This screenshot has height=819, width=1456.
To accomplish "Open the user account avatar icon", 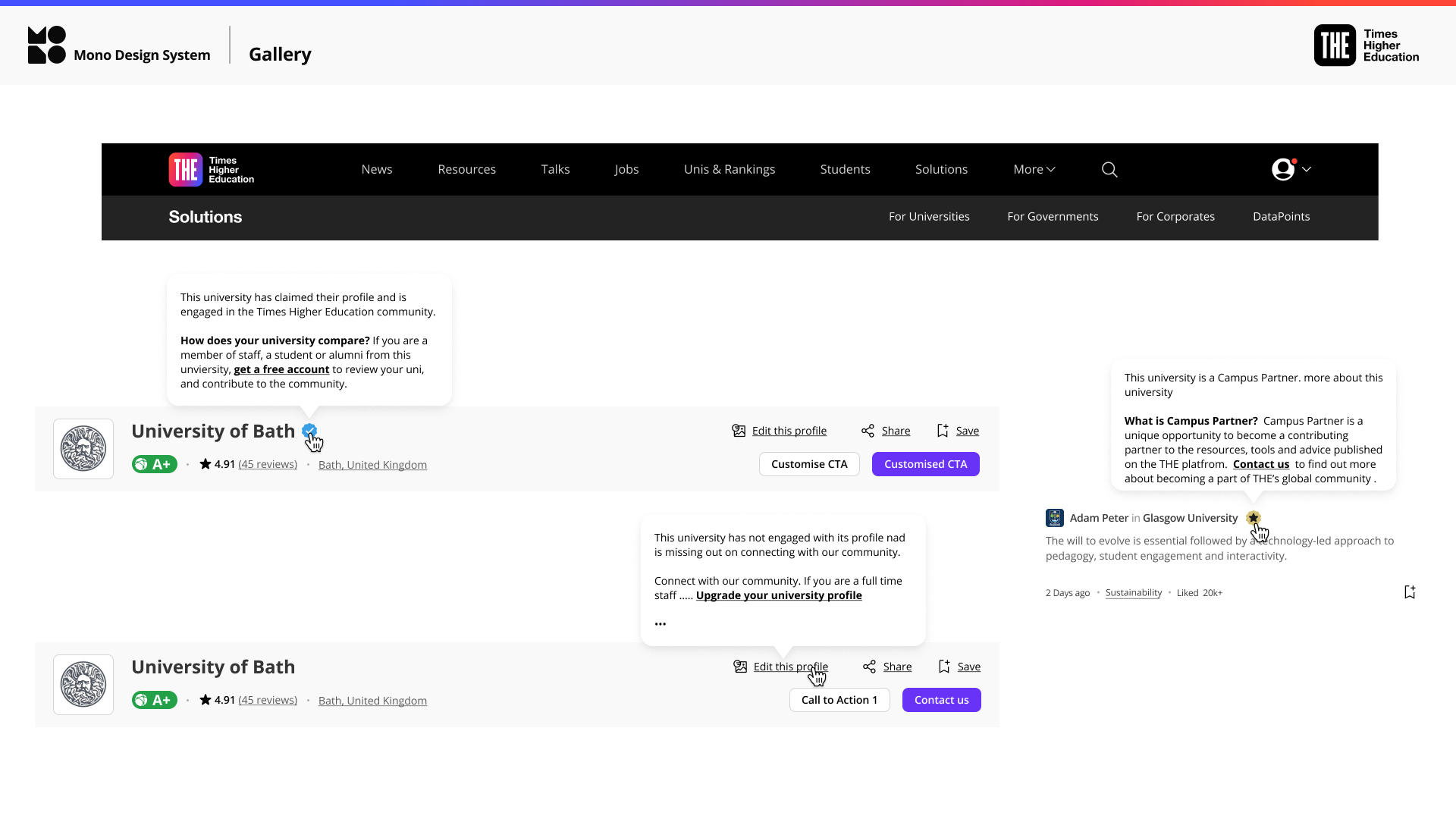I will [x=1283, y=170].
